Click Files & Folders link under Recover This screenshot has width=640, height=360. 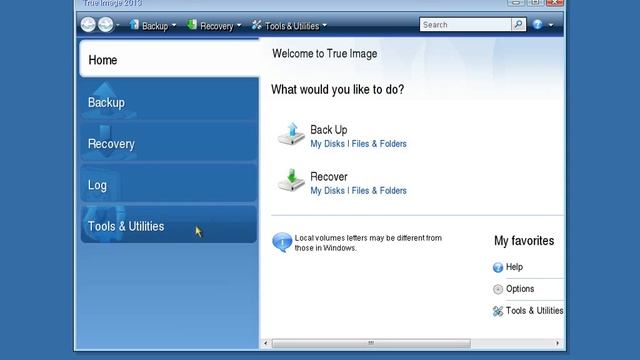[x=379, y=191]
